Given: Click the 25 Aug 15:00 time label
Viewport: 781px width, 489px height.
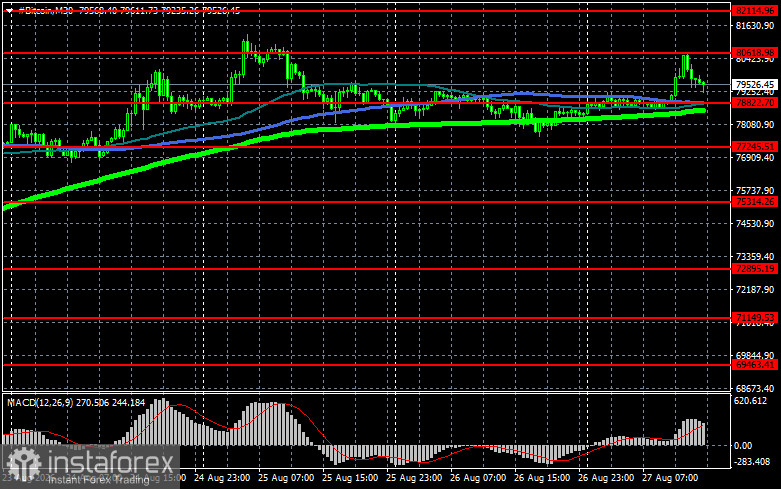Looking at the screenshot, I should pos(350,478).
